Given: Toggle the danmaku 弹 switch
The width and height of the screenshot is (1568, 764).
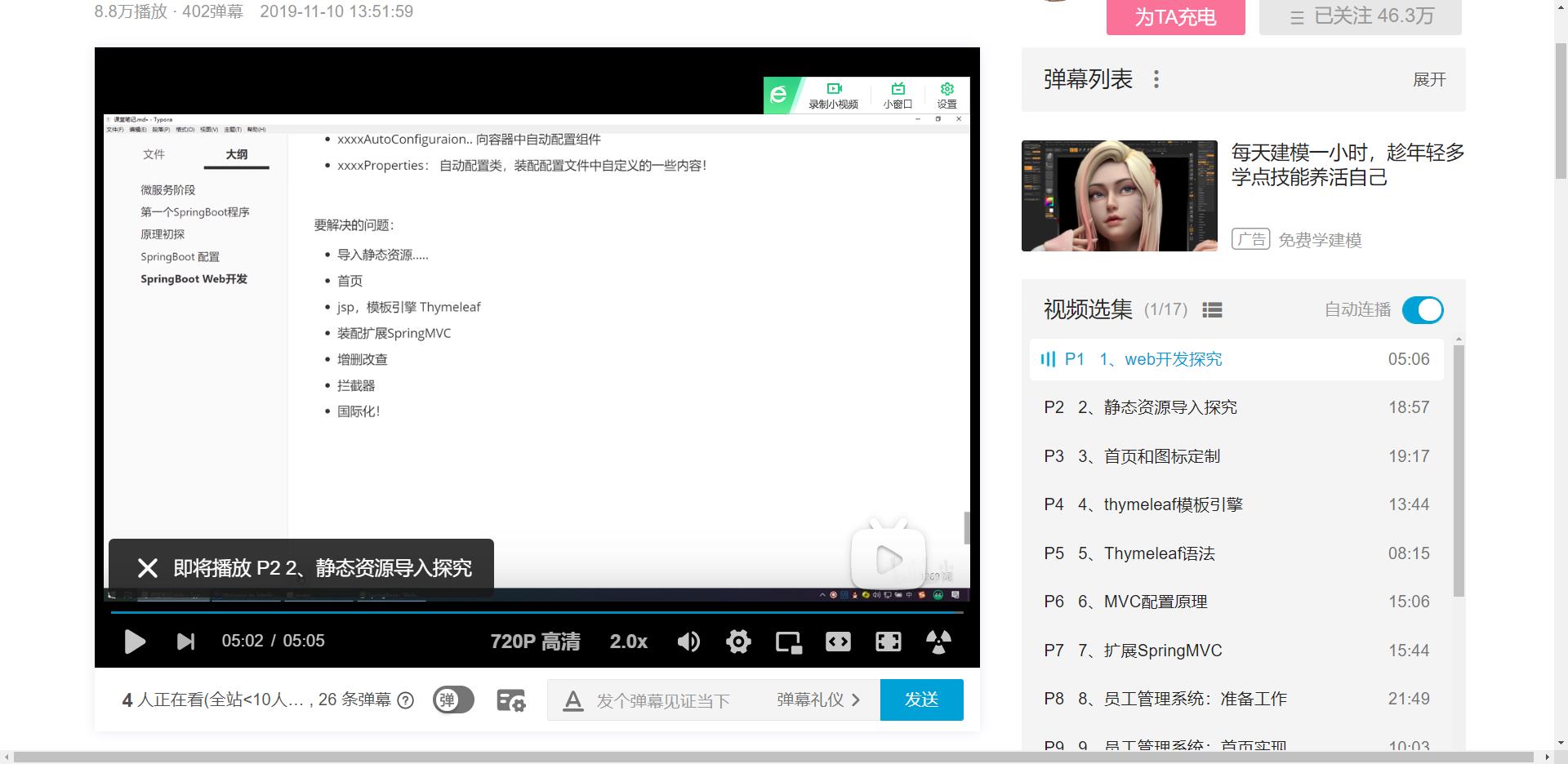Looking at the screenshot, I should tap(453, 700).
